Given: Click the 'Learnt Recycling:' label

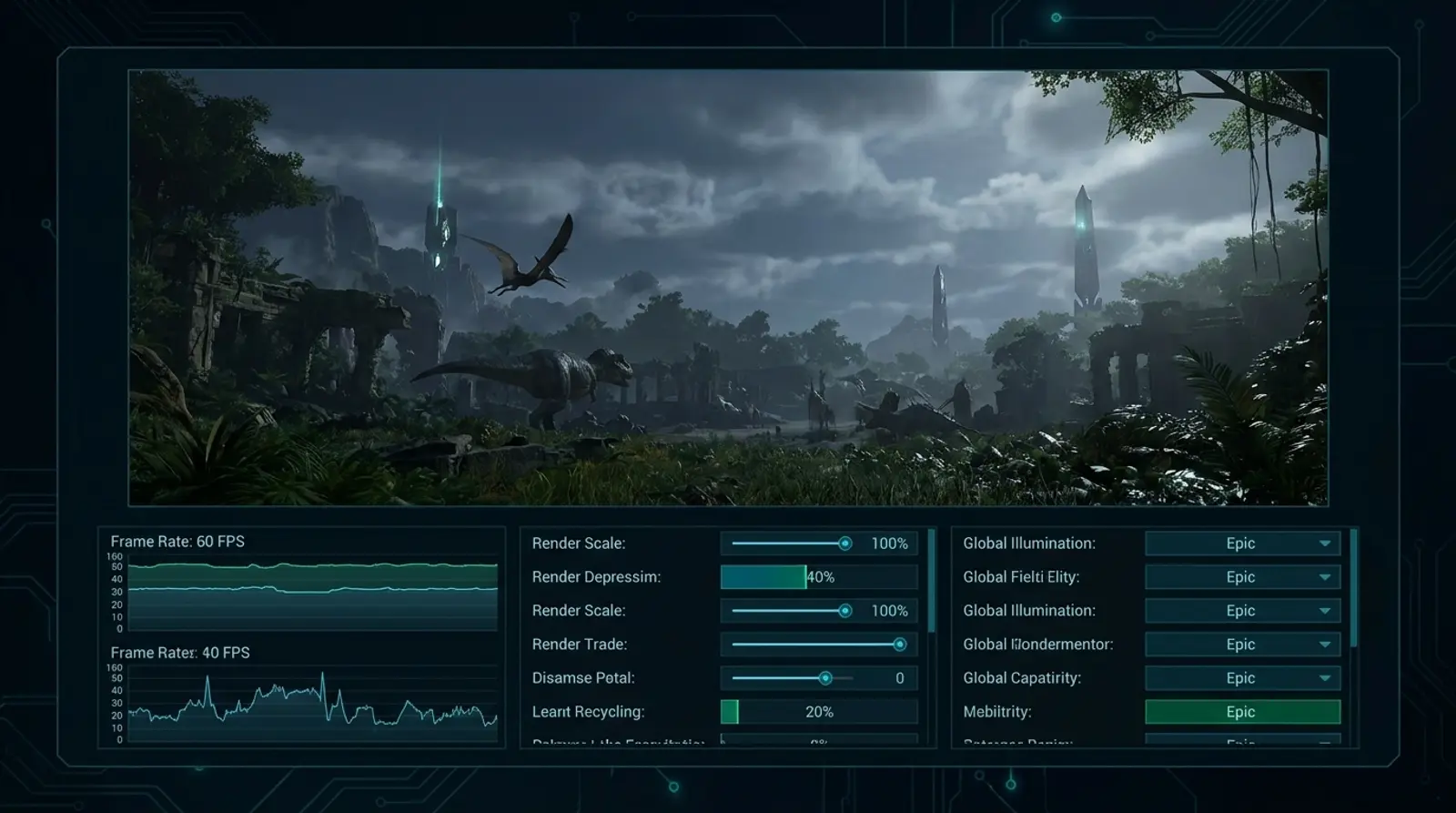Looking at the screenshot, I should click(588, 712).
